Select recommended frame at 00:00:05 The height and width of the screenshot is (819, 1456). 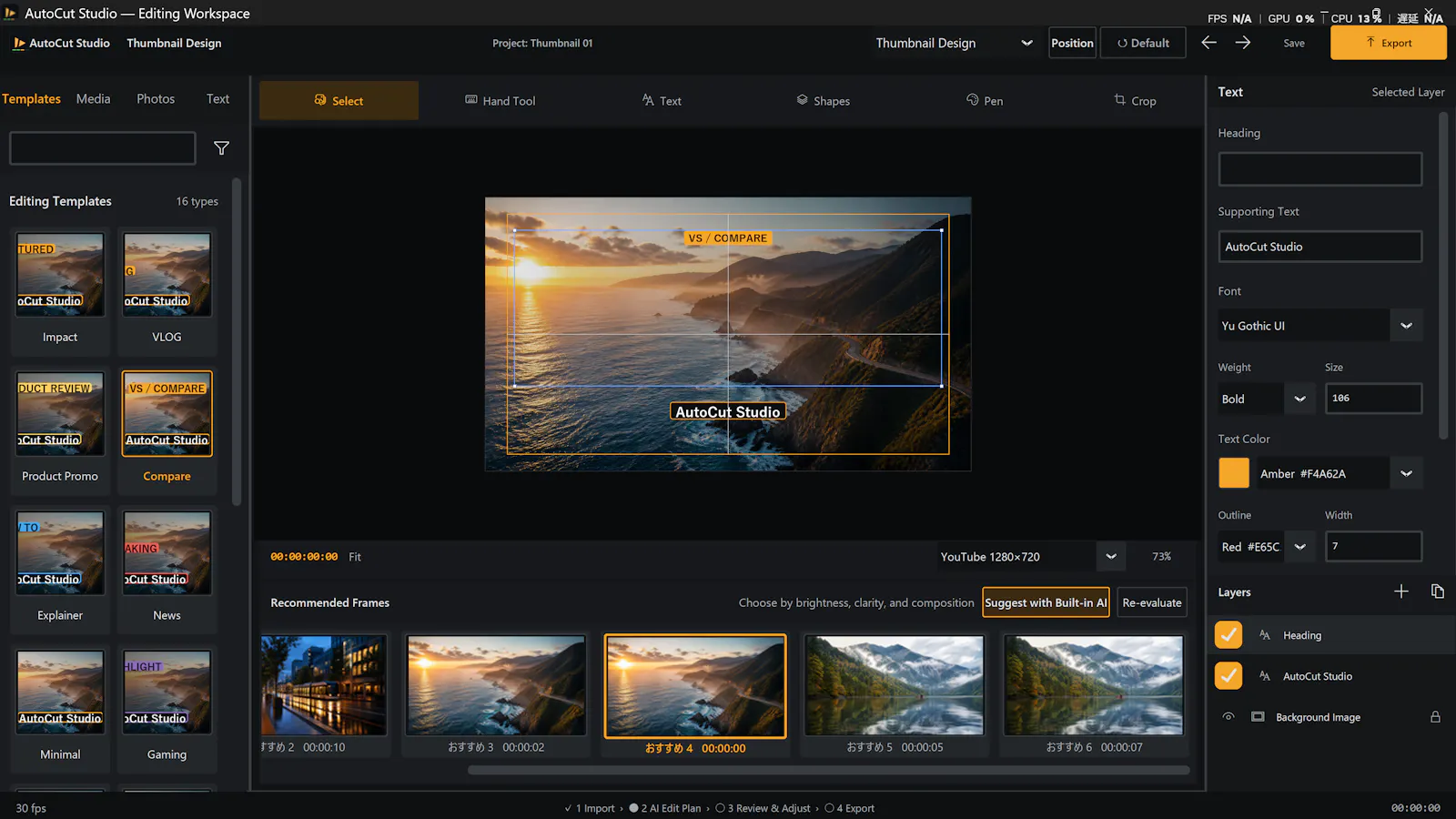895,685
